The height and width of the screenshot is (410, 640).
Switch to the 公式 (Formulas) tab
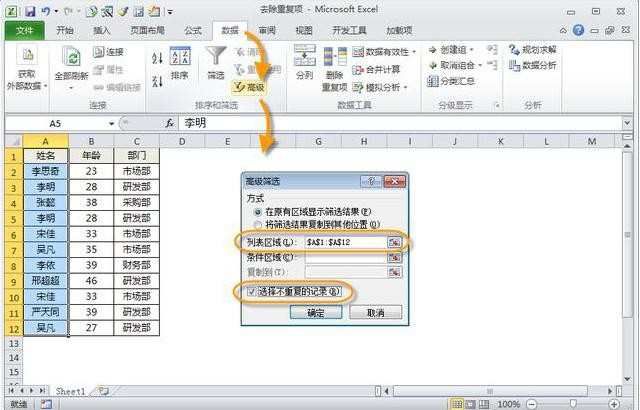(193, 30)
